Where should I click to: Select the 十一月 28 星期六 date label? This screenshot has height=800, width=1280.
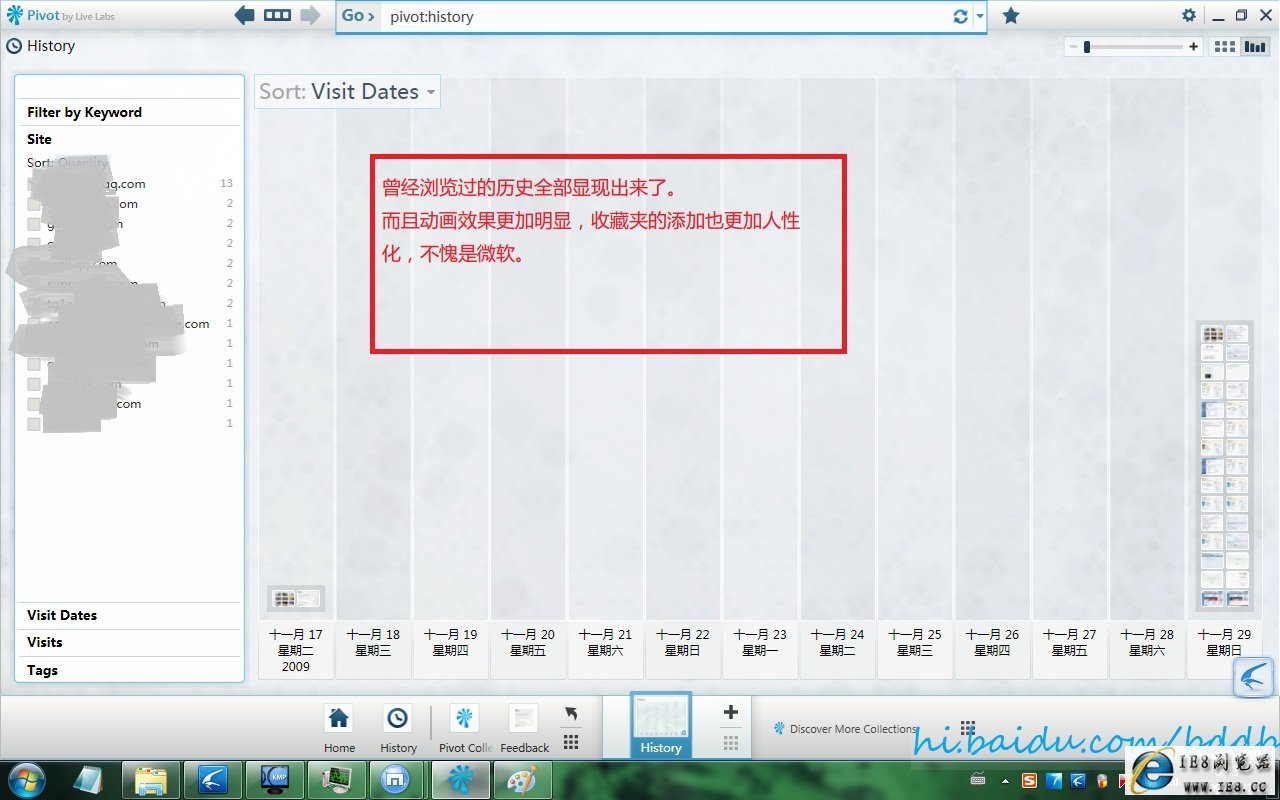[1147, 650]
